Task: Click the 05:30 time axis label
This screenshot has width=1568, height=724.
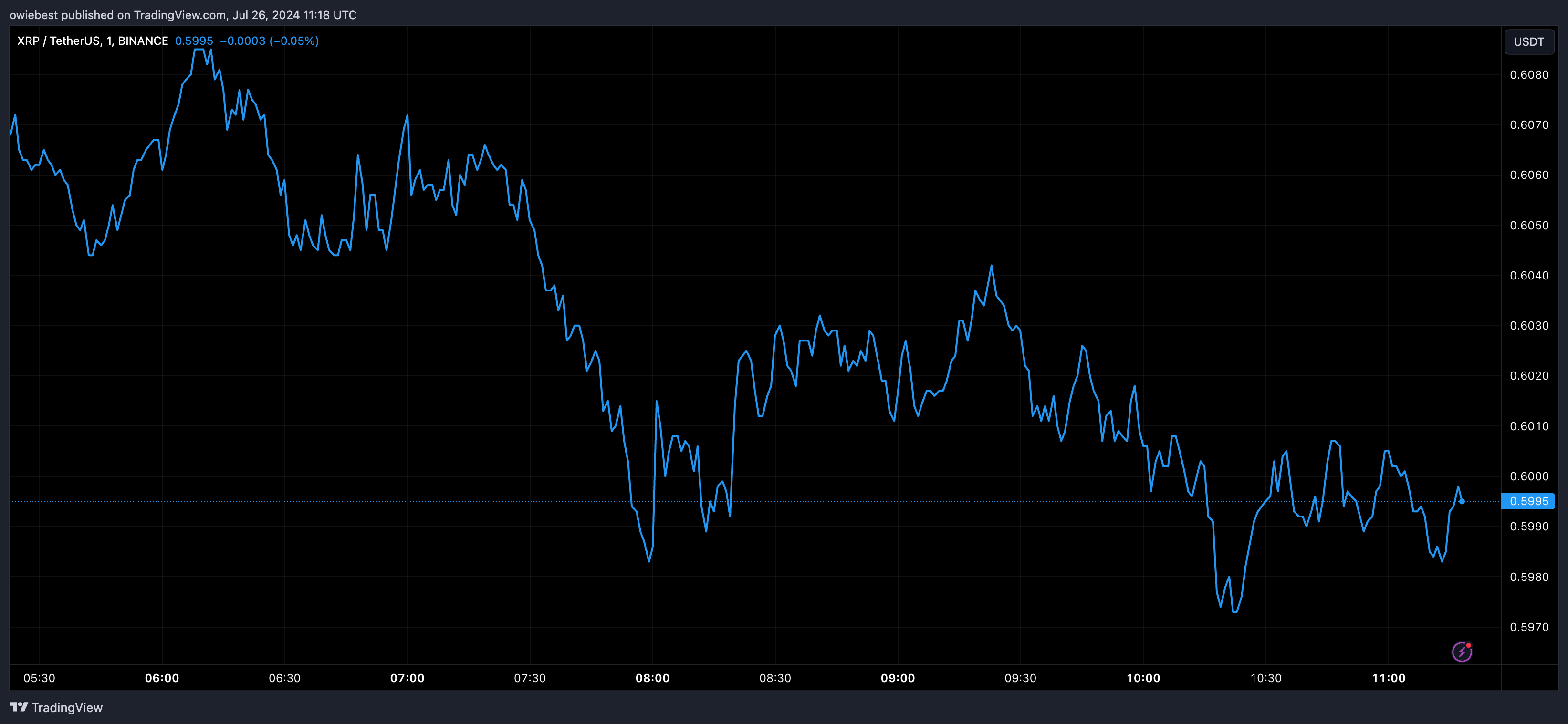Action: (x=39, y=678)
